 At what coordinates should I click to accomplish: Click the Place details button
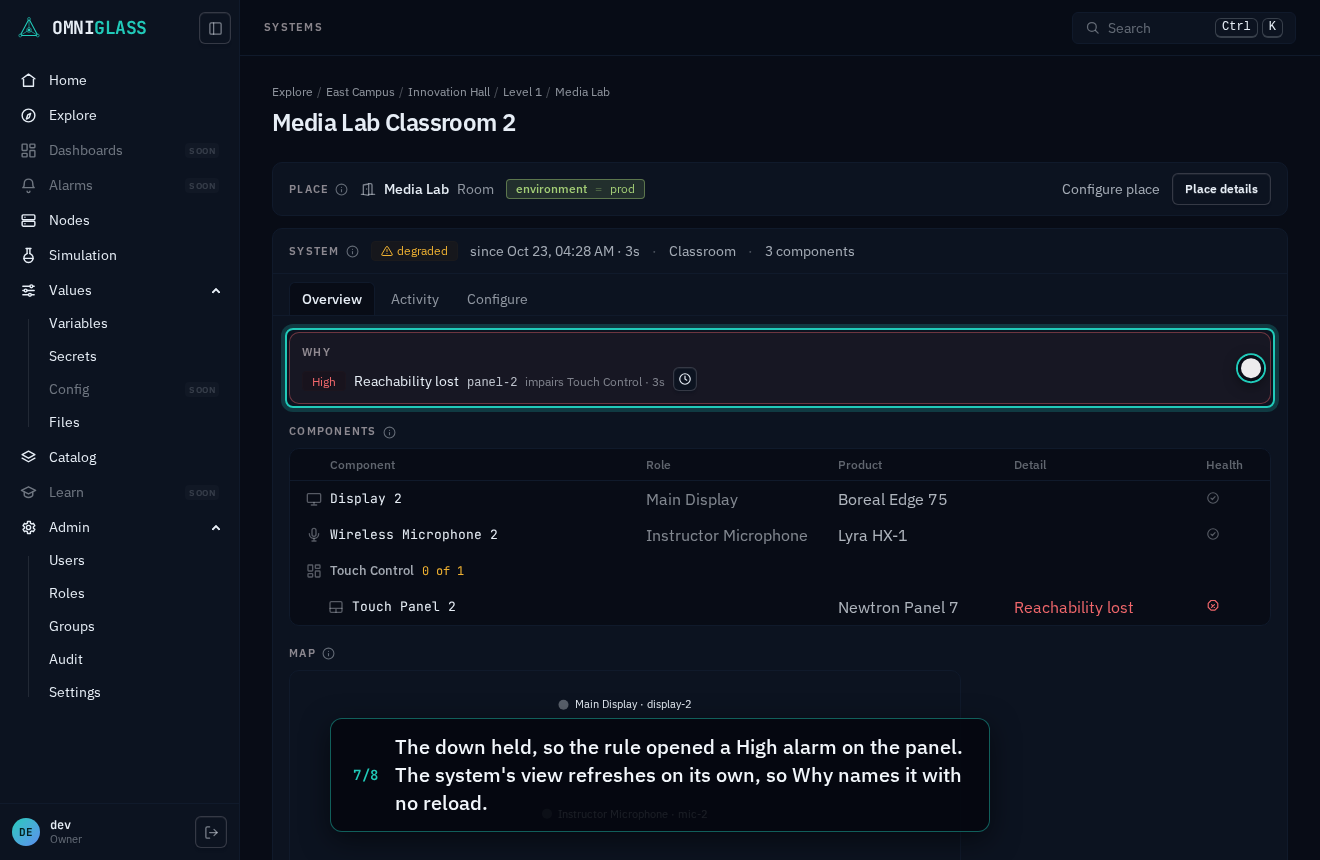pyautogui.click(x=1221, y=189)
